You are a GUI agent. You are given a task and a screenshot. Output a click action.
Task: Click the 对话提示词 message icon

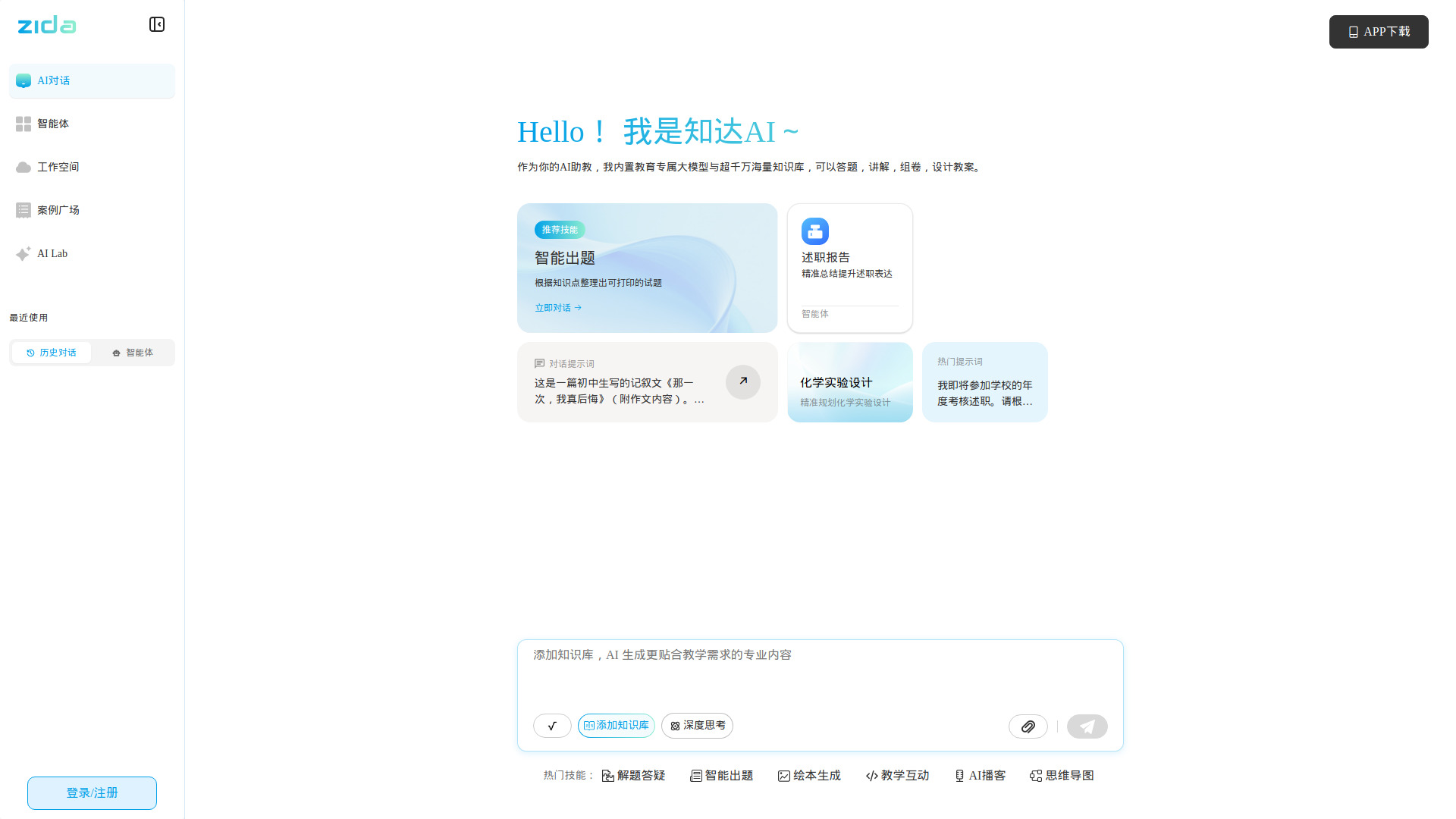click(x=539, y=364)
